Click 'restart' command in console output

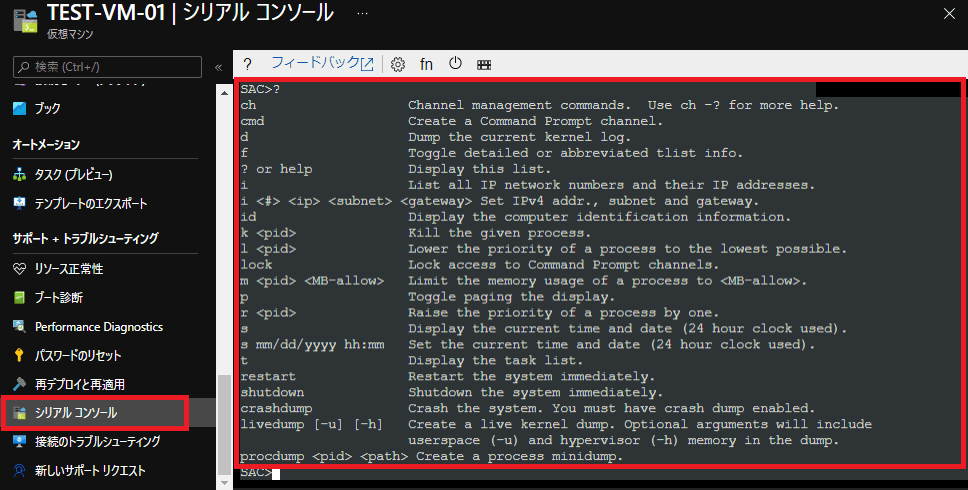pyautogui.click(x=268, y=376)
